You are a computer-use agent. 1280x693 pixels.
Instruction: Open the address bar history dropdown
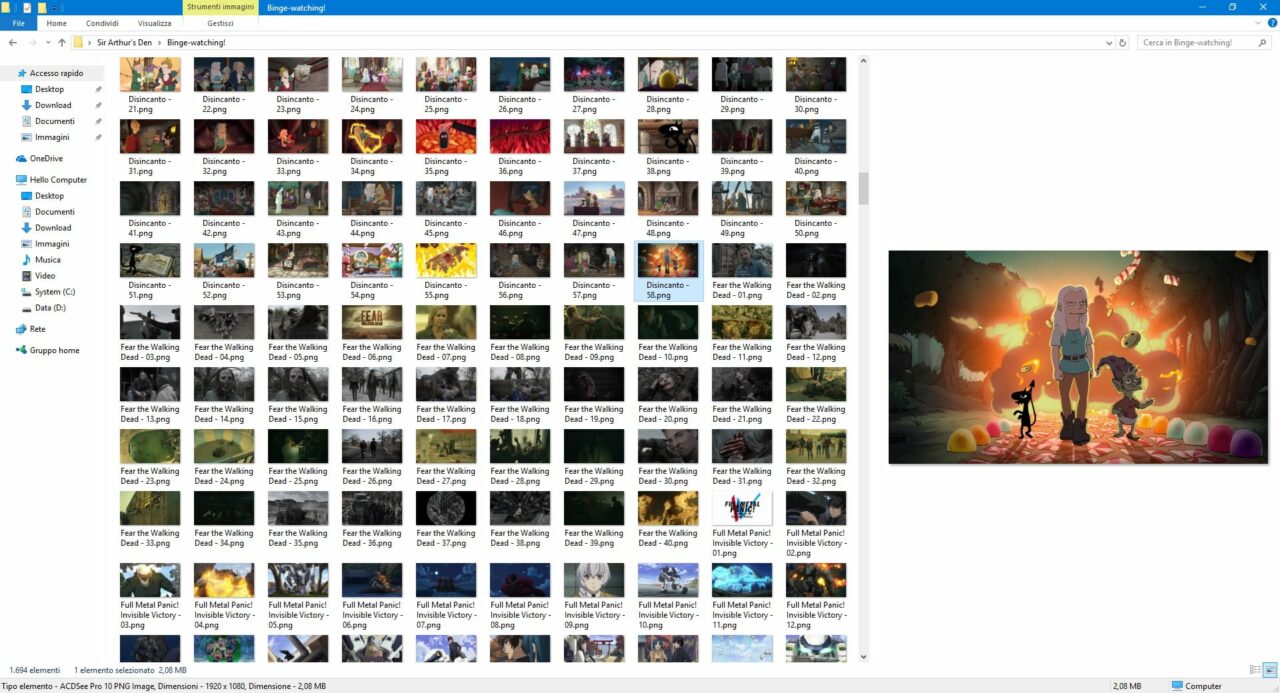1109,43
